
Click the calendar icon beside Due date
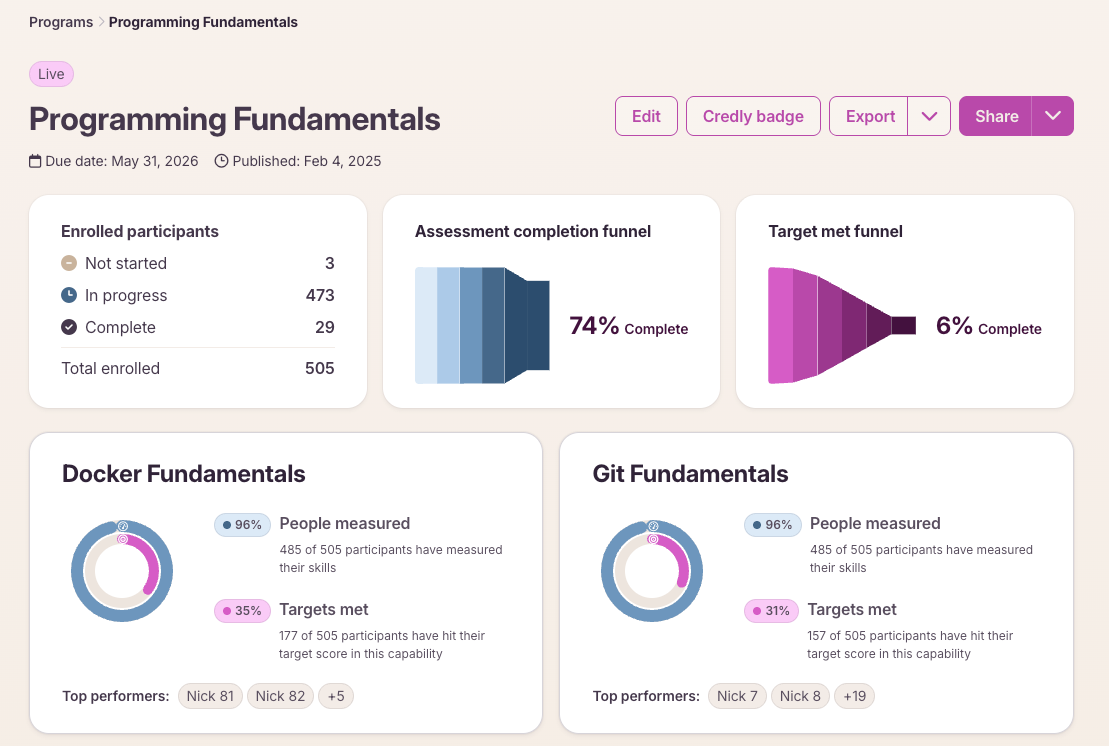coord(35,161)
